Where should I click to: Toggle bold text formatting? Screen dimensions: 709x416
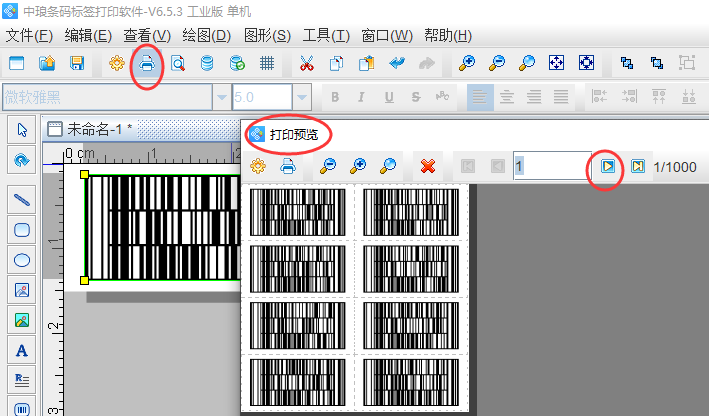(335, 97)
